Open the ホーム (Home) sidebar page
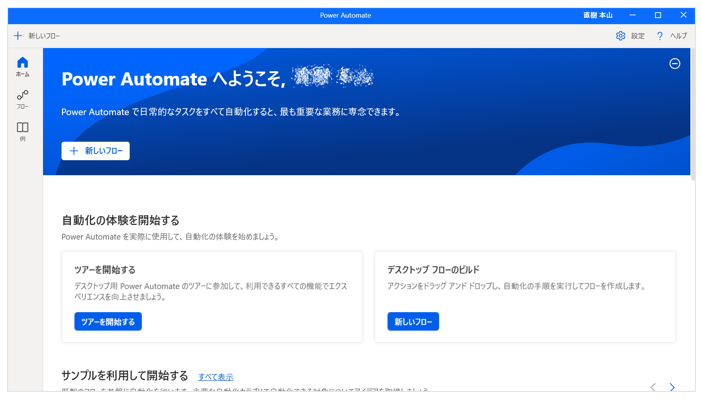 point(22,67)
